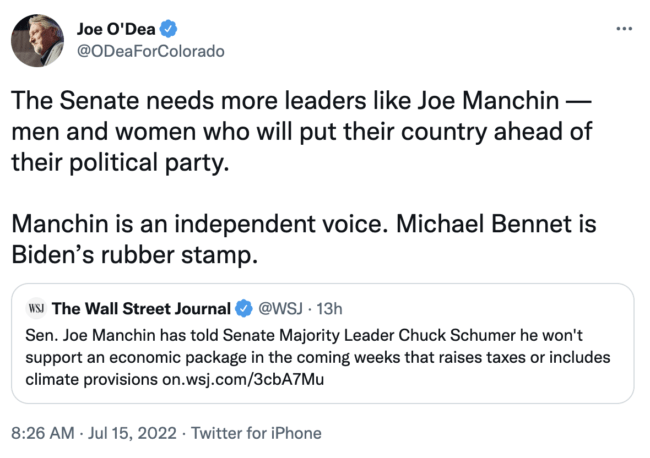Click 'climate provisions' text in quoted tweet
The height and width of the screenshot is (458, 650).
[x=89, y=381]
